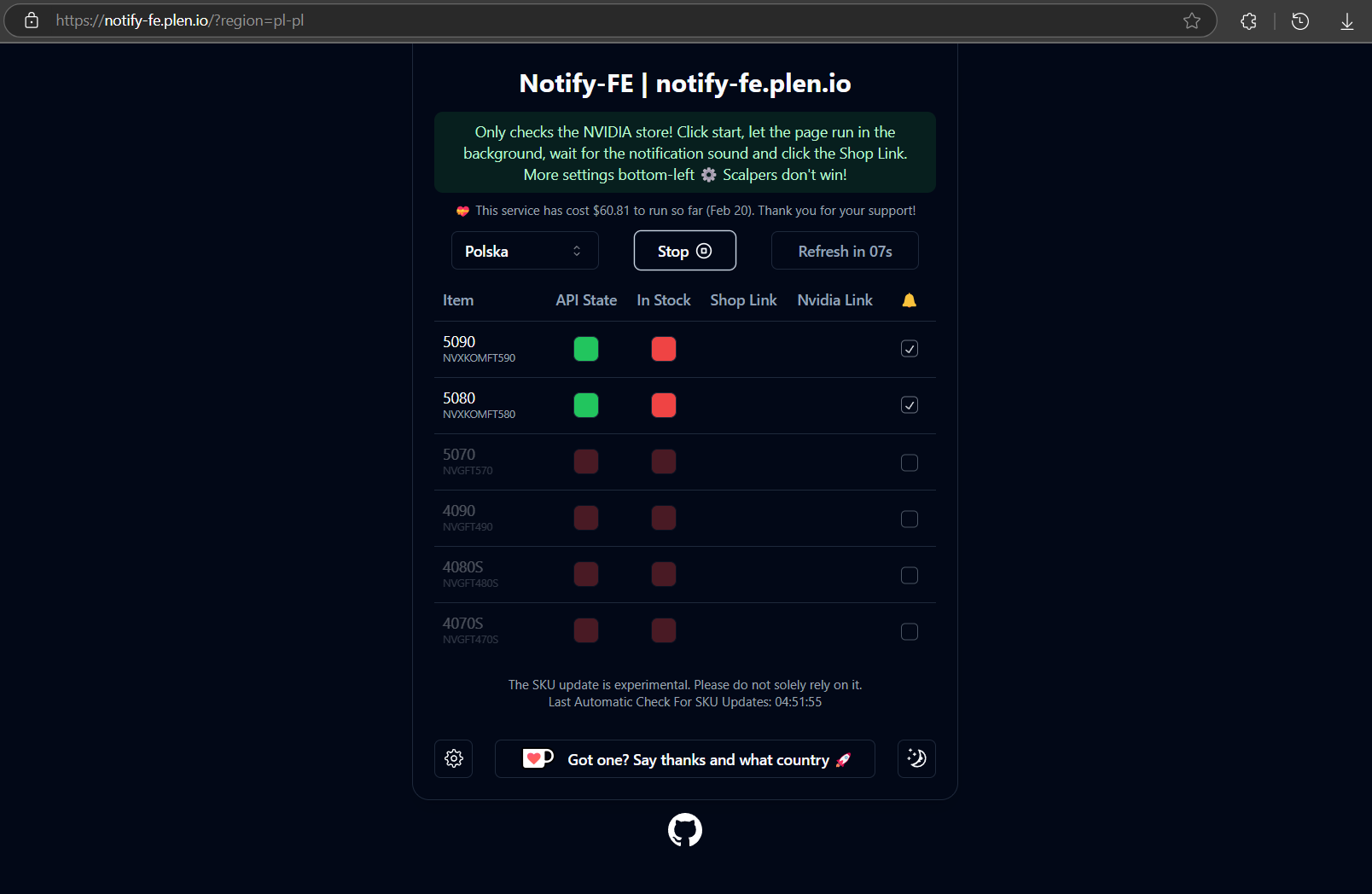Image resolution: width=1372 pixels, height=894 pixels.
Task: Click the Item column header
Action: pyautogui.click(x=458, y=300)
